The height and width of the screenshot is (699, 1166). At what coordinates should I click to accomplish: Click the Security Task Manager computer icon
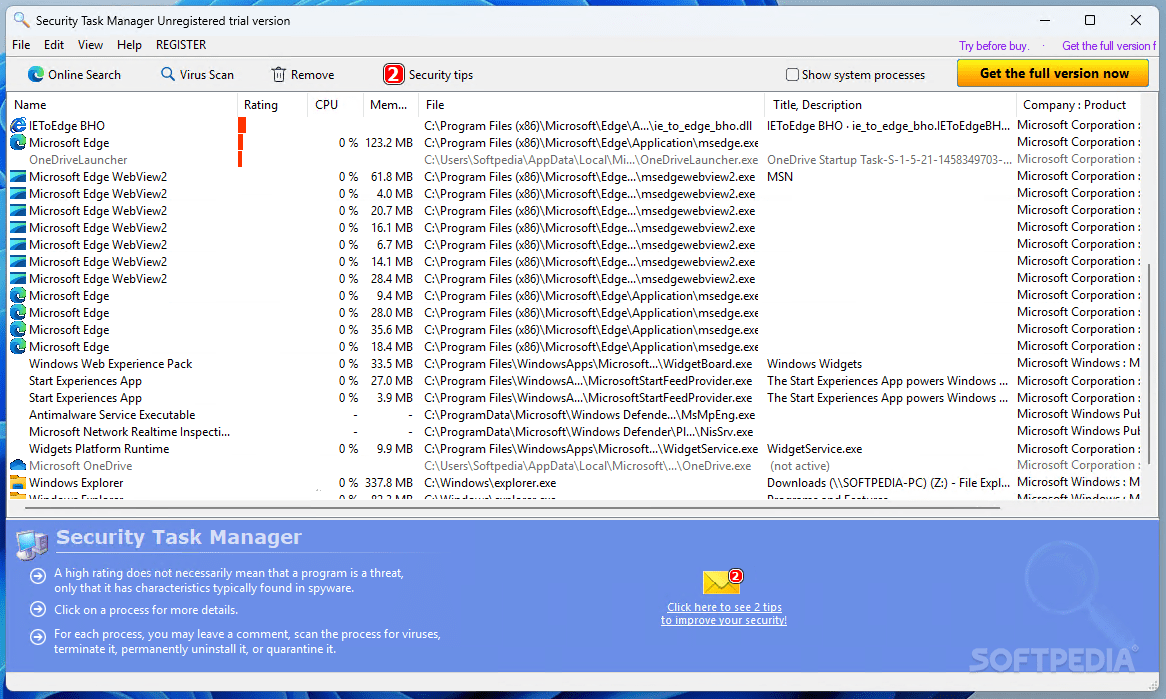(32, 544)
